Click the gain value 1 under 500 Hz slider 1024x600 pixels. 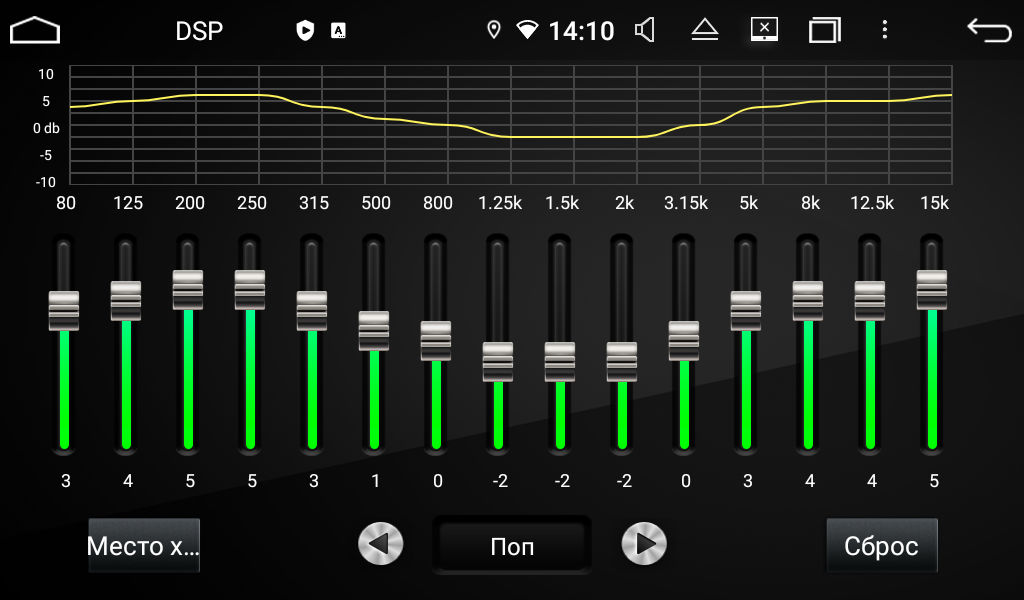376,481
